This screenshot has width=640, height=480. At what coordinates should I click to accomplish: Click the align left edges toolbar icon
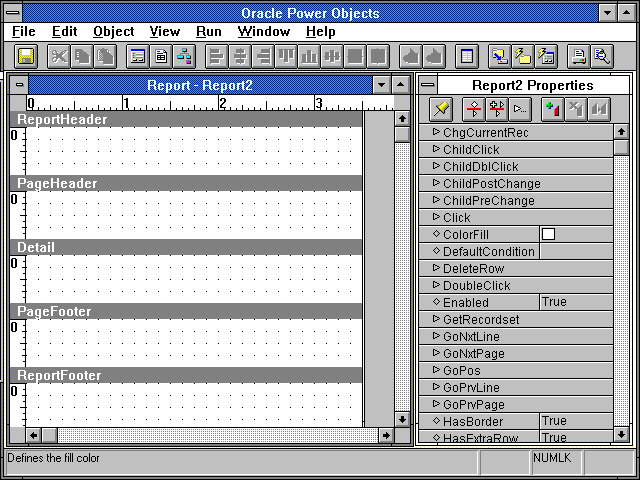coord(217,56)
